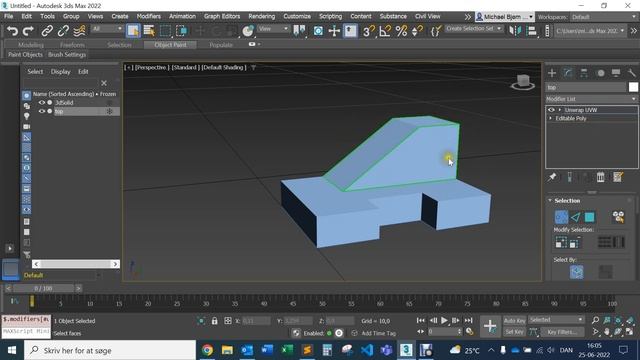Toggle the 3D Snaps button

(x=369, y=31)
